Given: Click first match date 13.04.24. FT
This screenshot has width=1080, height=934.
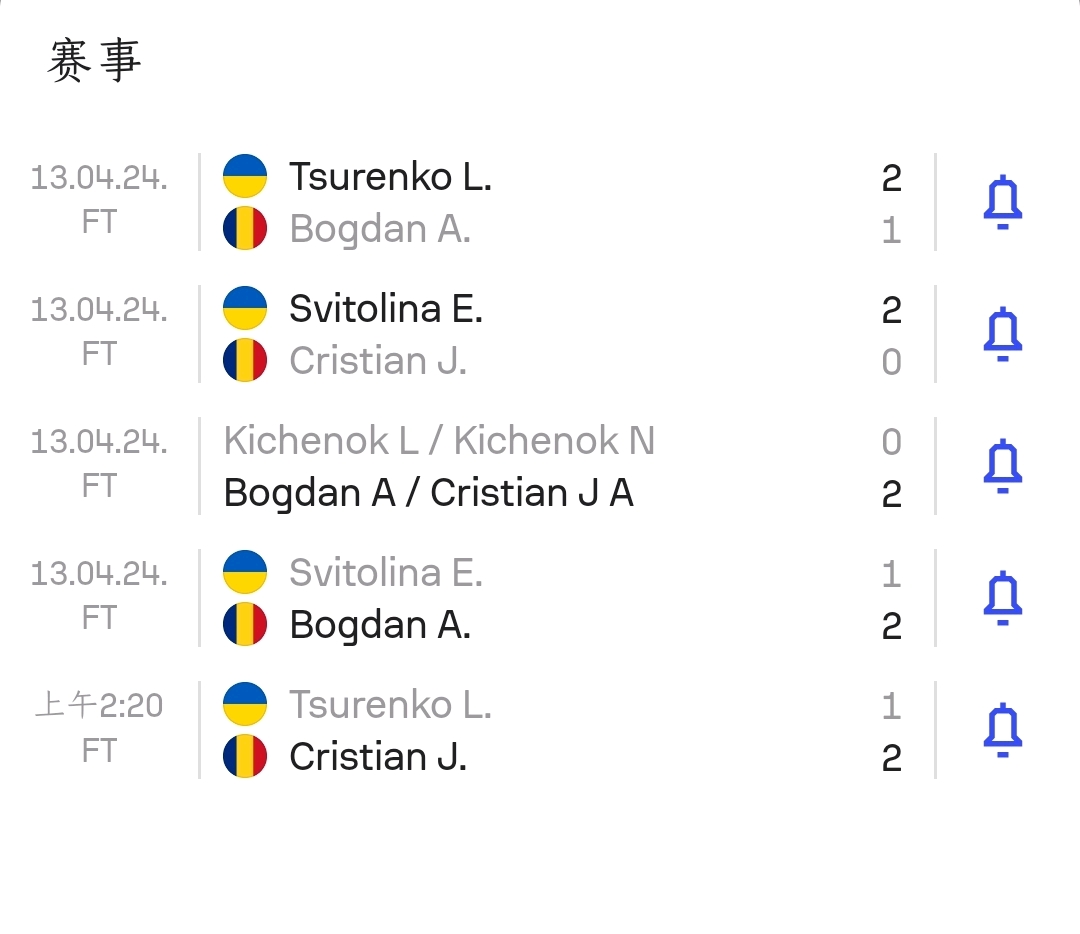Looking at the screenshot, I should coord(99,200).
